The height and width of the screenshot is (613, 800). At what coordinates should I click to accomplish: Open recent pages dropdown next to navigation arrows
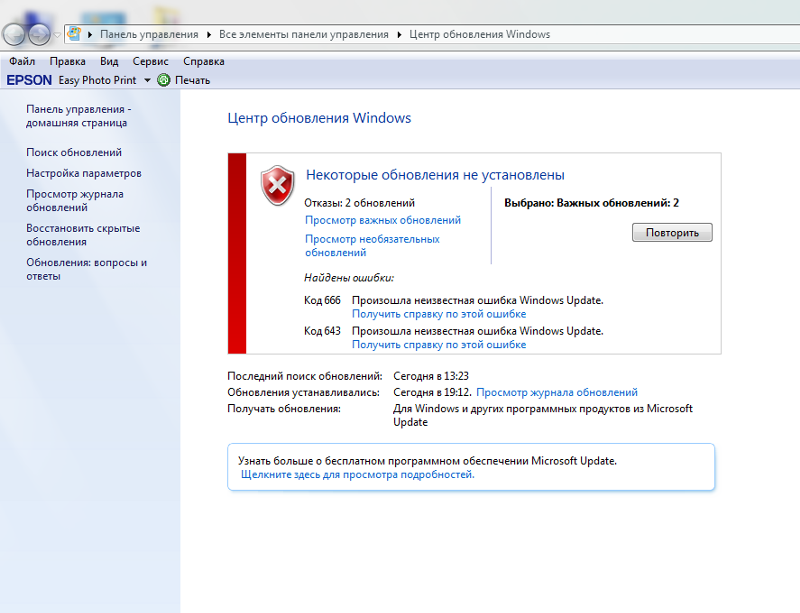pos(57,35)
